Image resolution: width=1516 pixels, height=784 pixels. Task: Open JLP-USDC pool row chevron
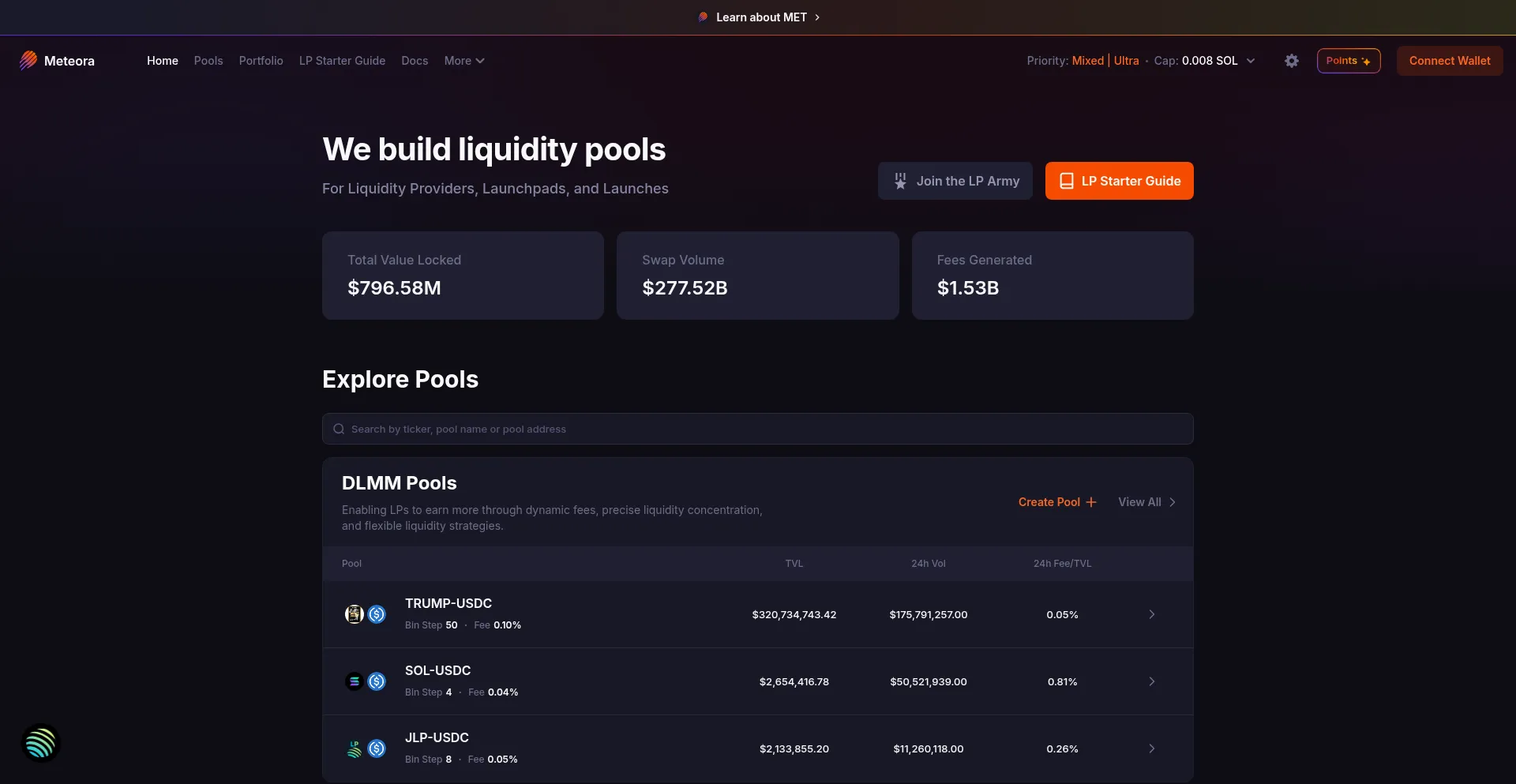point(1151,748)
